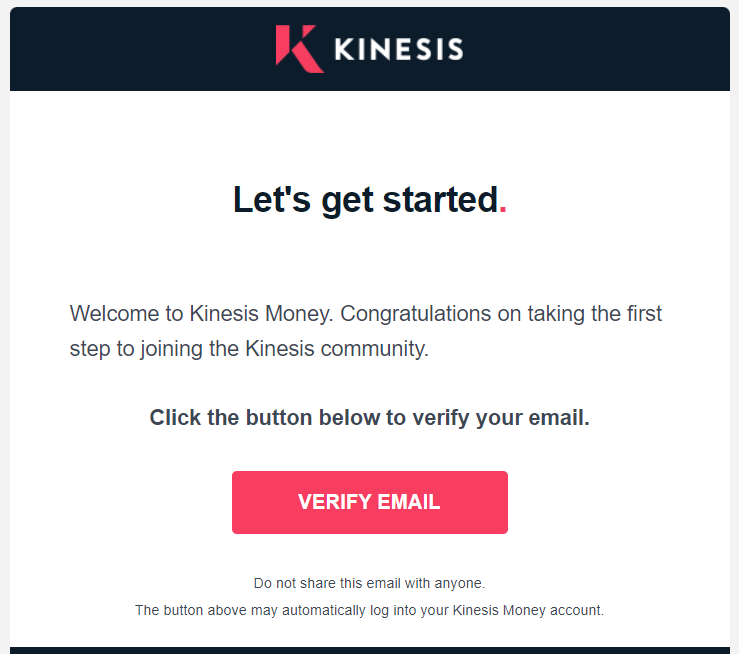Click the word "Congratulations" in the welcome text
Viewport: 739px width, 654px height.
[x=416, y=314]
